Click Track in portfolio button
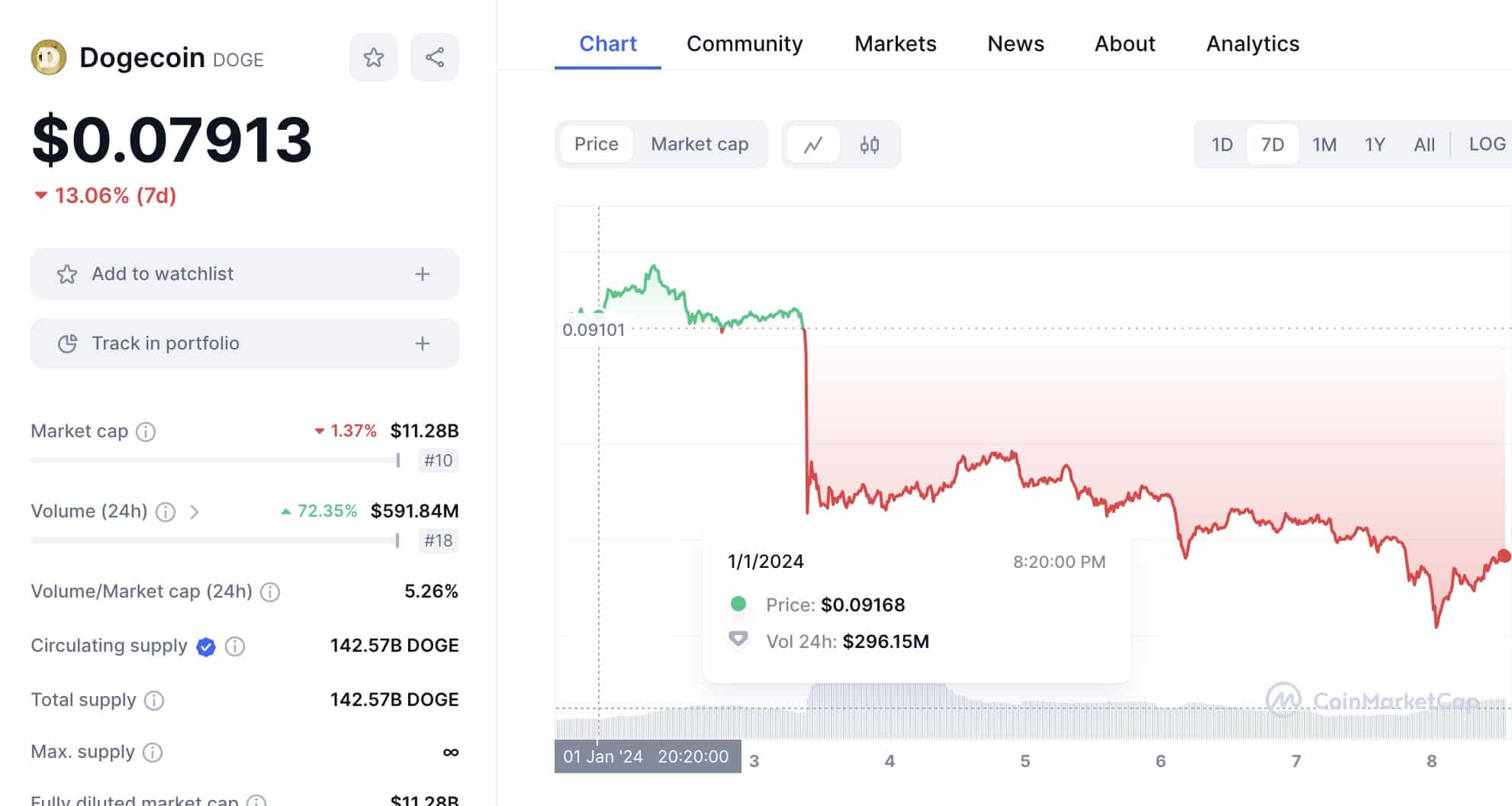 (245, 343)
